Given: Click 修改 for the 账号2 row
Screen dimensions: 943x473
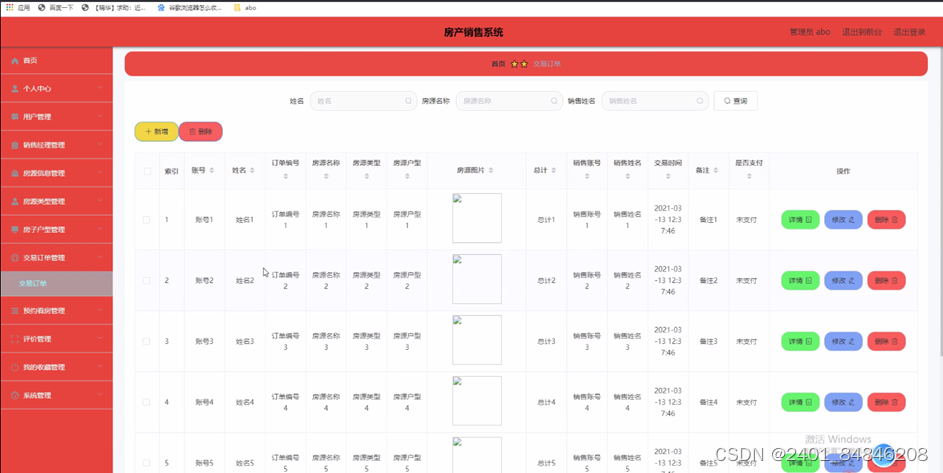Looking at the screenshot, I should [843, 280].
